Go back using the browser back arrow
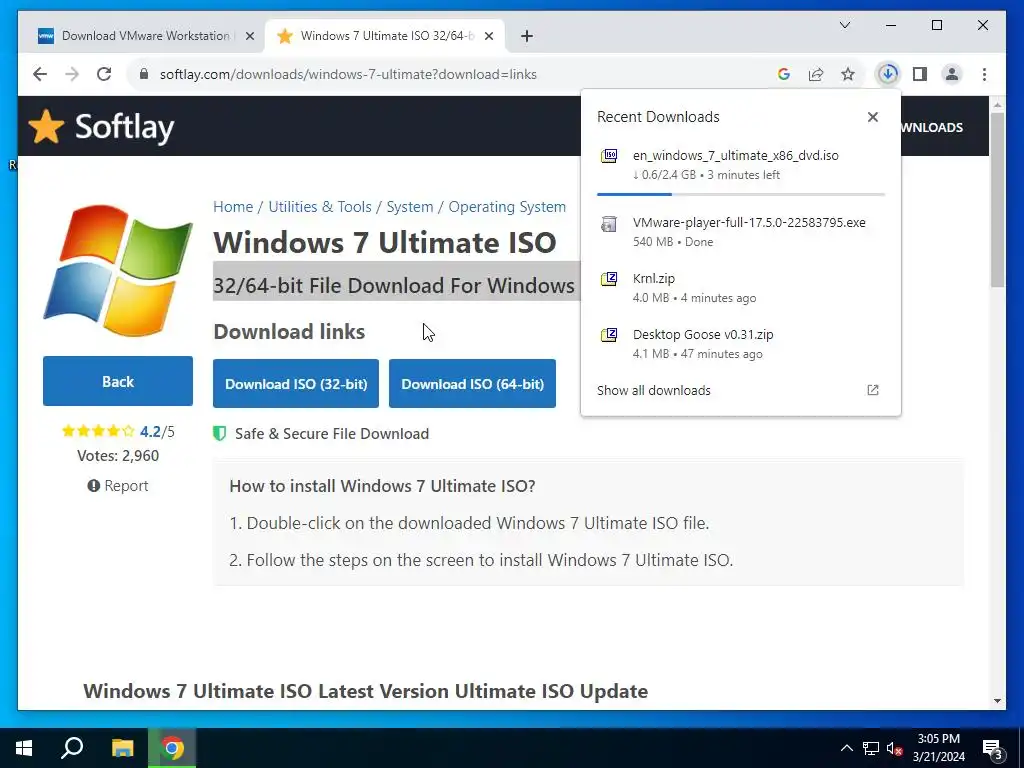The width and height of the screenshot is (1024, 768). point(40,74)
